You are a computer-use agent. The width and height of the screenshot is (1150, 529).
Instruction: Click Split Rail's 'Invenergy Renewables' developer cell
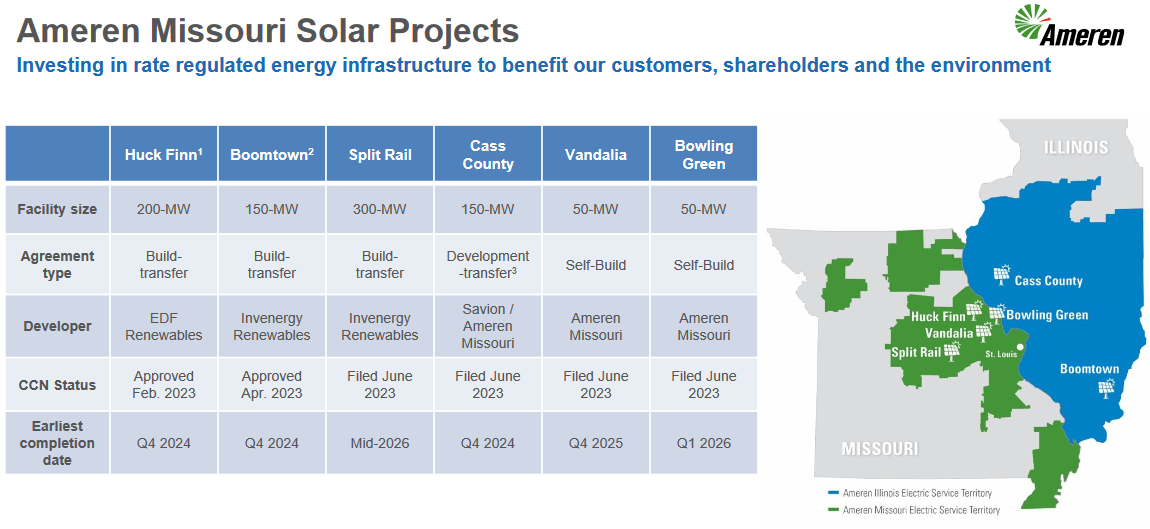380,326
